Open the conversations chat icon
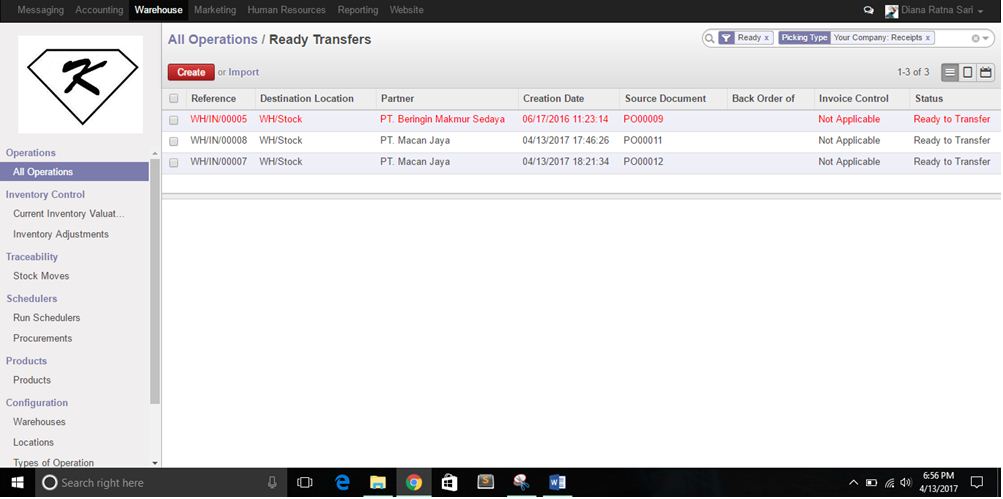Image resolution: width=1003 pixels, height=499 pixels. point(868,10)
